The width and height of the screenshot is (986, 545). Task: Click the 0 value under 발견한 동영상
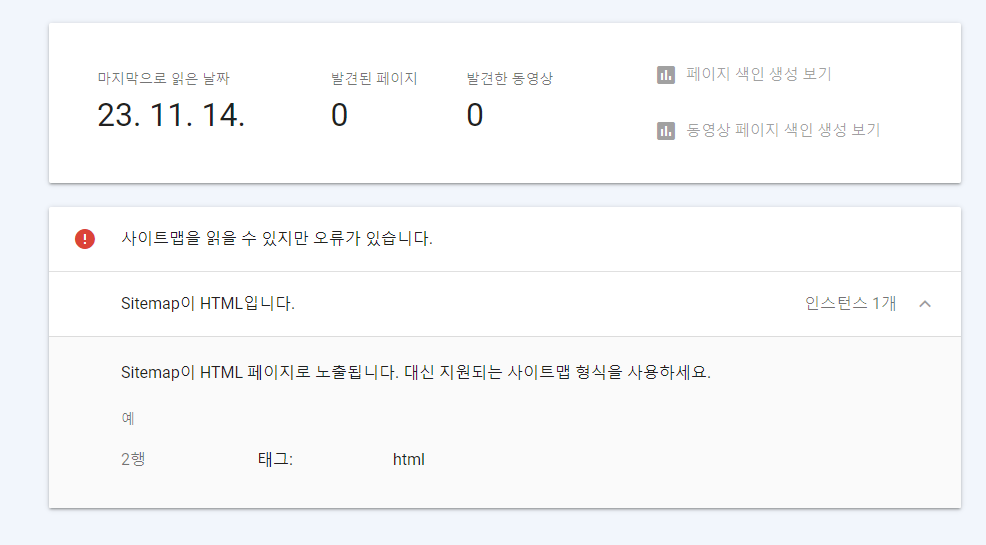475,115
